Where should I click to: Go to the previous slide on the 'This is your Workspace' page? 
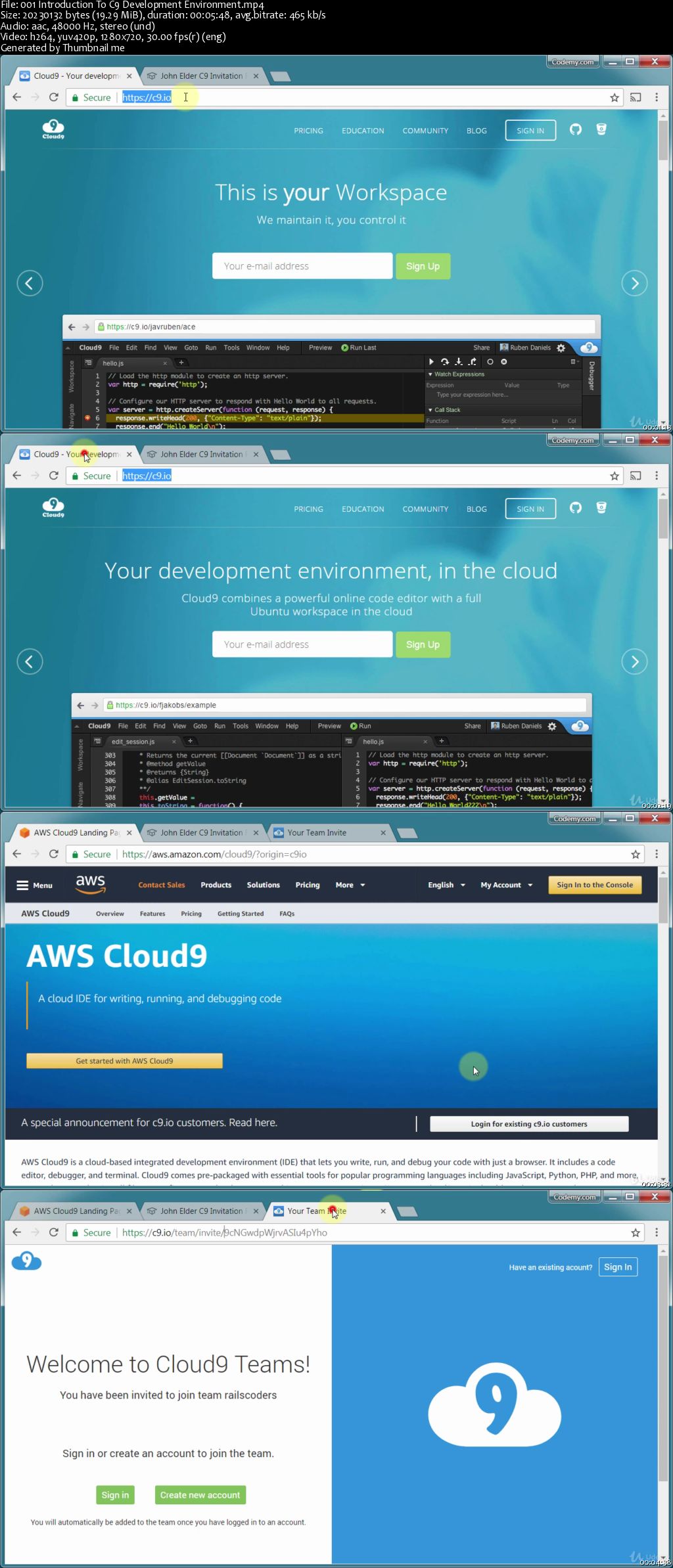(x=30, y=283)
